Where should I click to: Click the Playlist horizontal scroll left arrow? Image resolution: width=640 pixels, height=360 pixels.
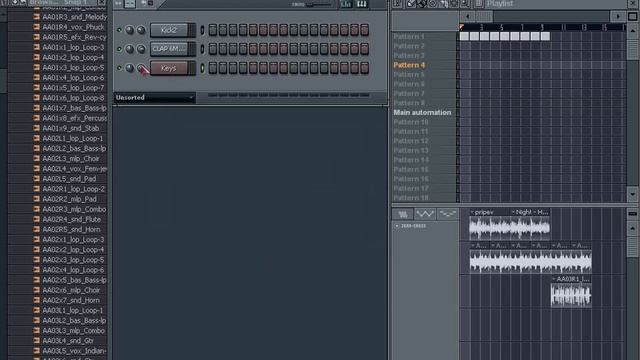(x=467, y=16)
